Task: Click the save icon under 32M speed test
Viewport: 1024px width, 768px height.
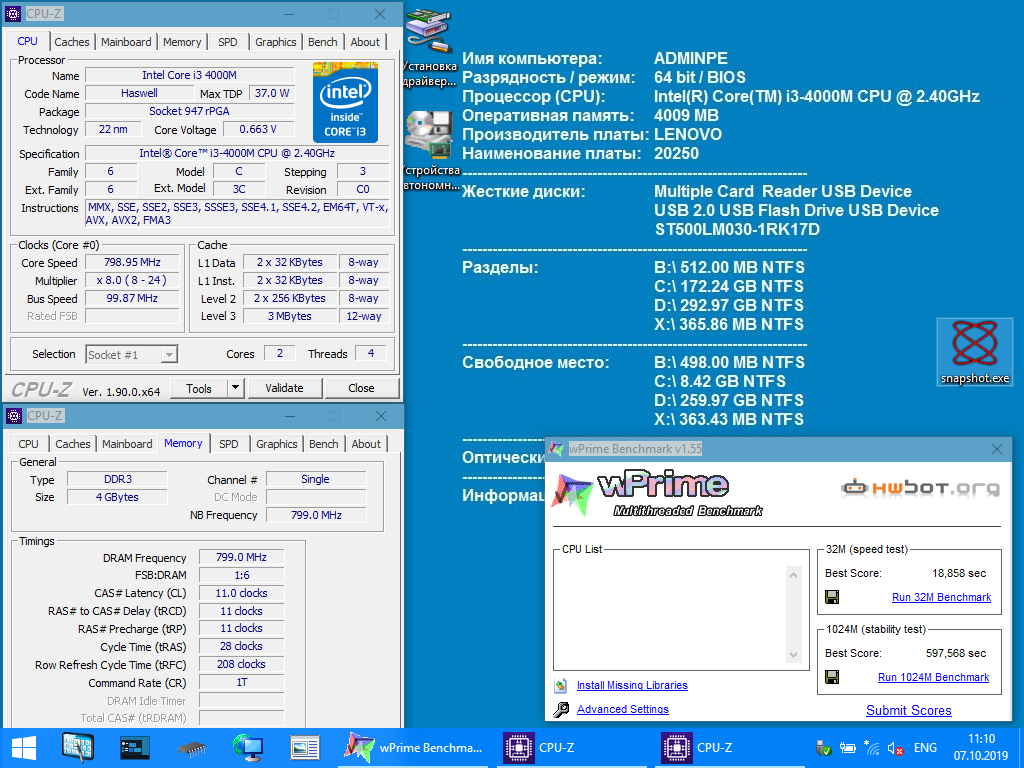Action: pos(832,597)
